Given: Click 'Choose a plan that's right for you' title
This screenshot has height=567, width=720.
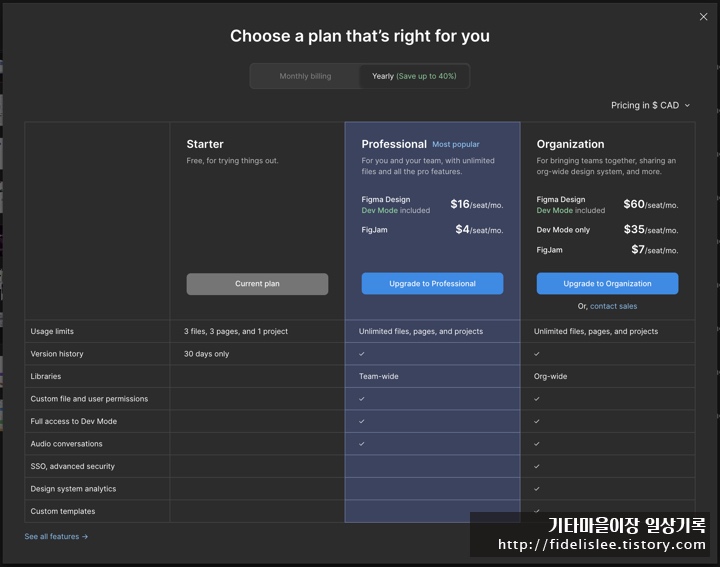Looking at the screenshot, I should click(360, 36).
